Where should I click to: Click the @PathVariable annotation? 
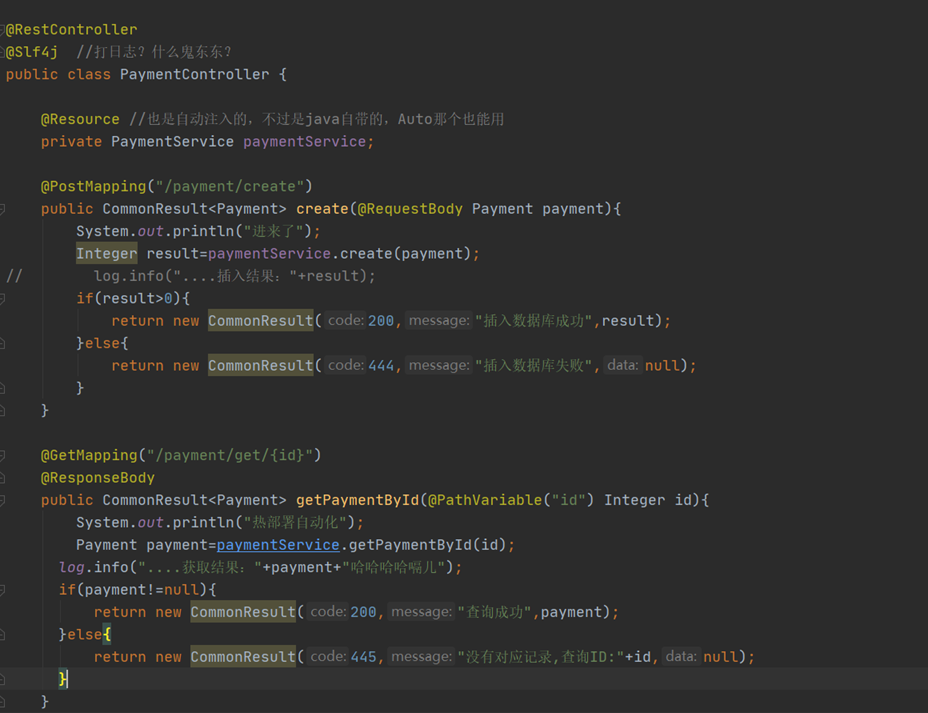[485, 501]
